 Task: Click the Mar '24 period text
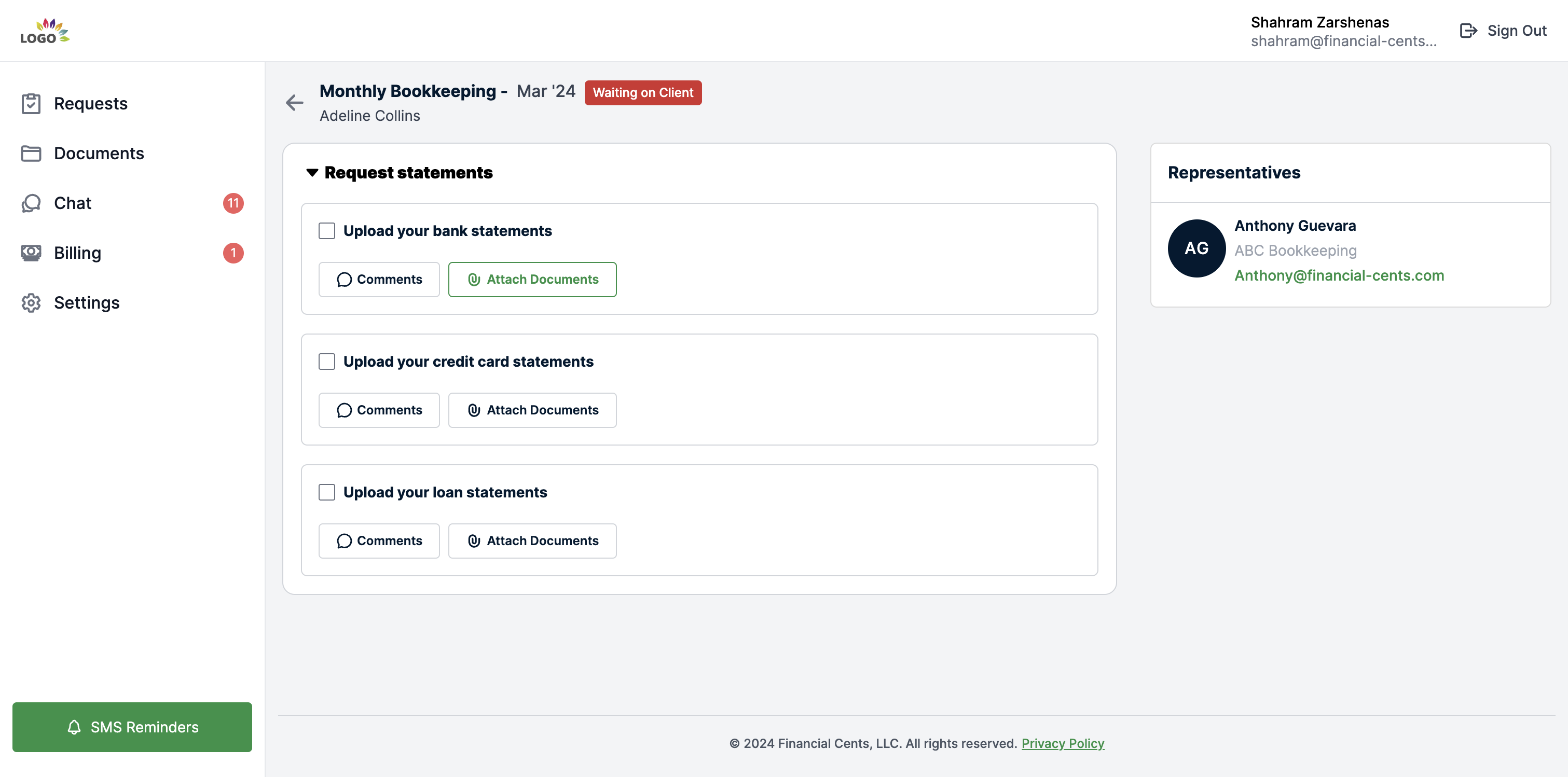[545, 91]
